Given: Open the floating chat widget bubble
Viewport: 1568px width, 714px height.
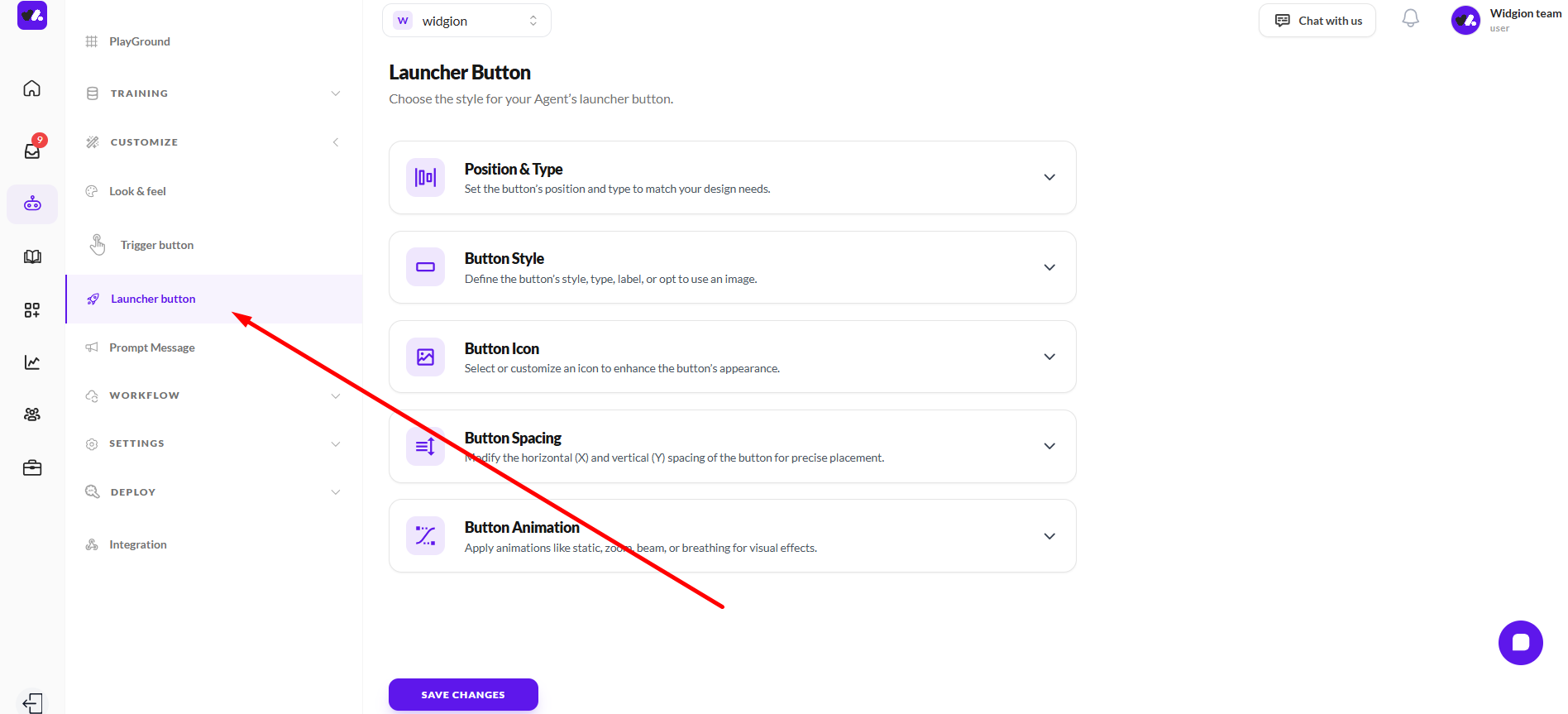Looking at the screenshot, I should (x=1520, y=643).
